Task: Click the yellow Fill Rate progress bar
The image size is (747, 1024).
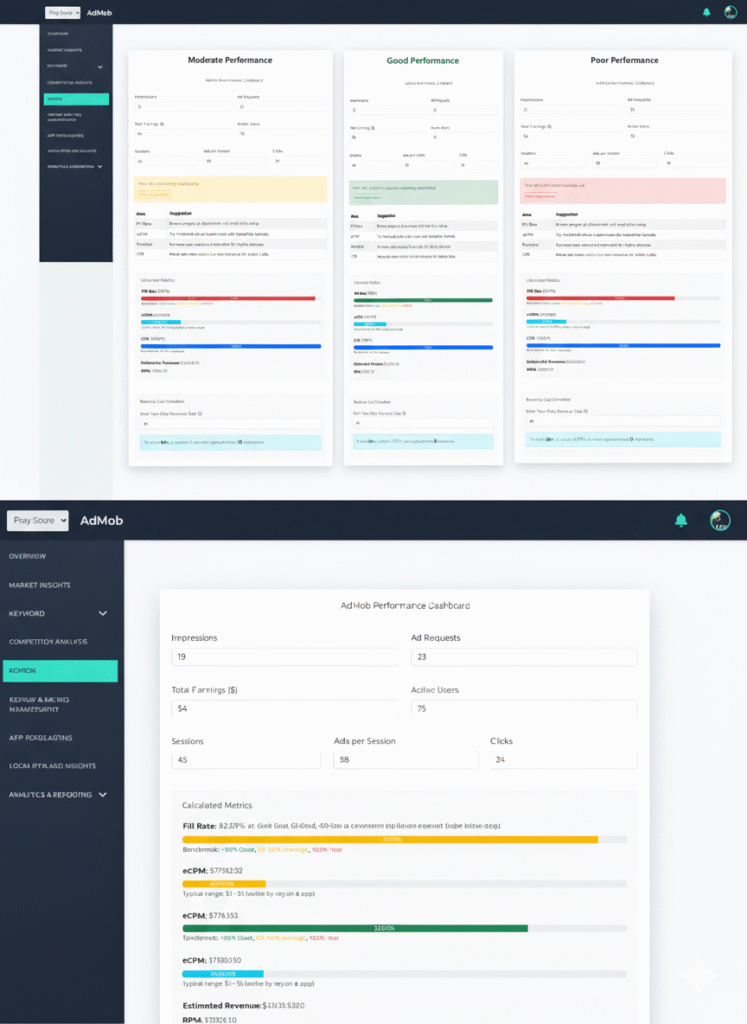Action: [x=390, y=840]
